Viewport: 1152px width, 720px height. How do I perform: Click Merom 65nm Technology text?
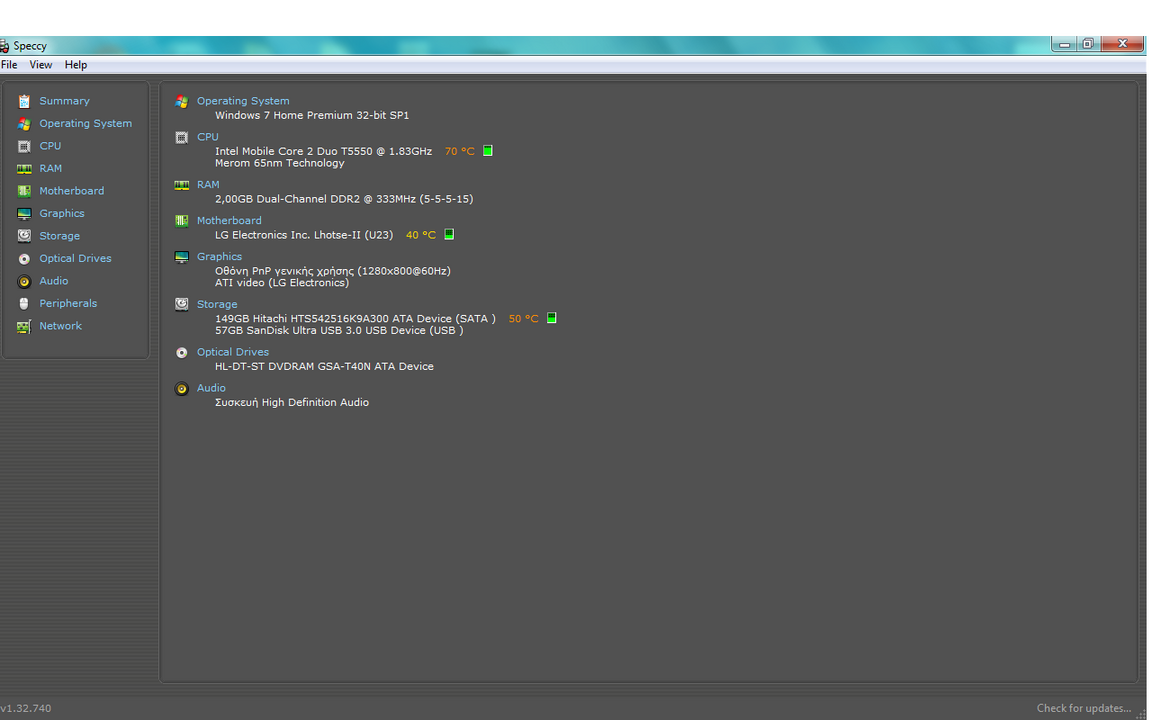click(x=280, y=163)
